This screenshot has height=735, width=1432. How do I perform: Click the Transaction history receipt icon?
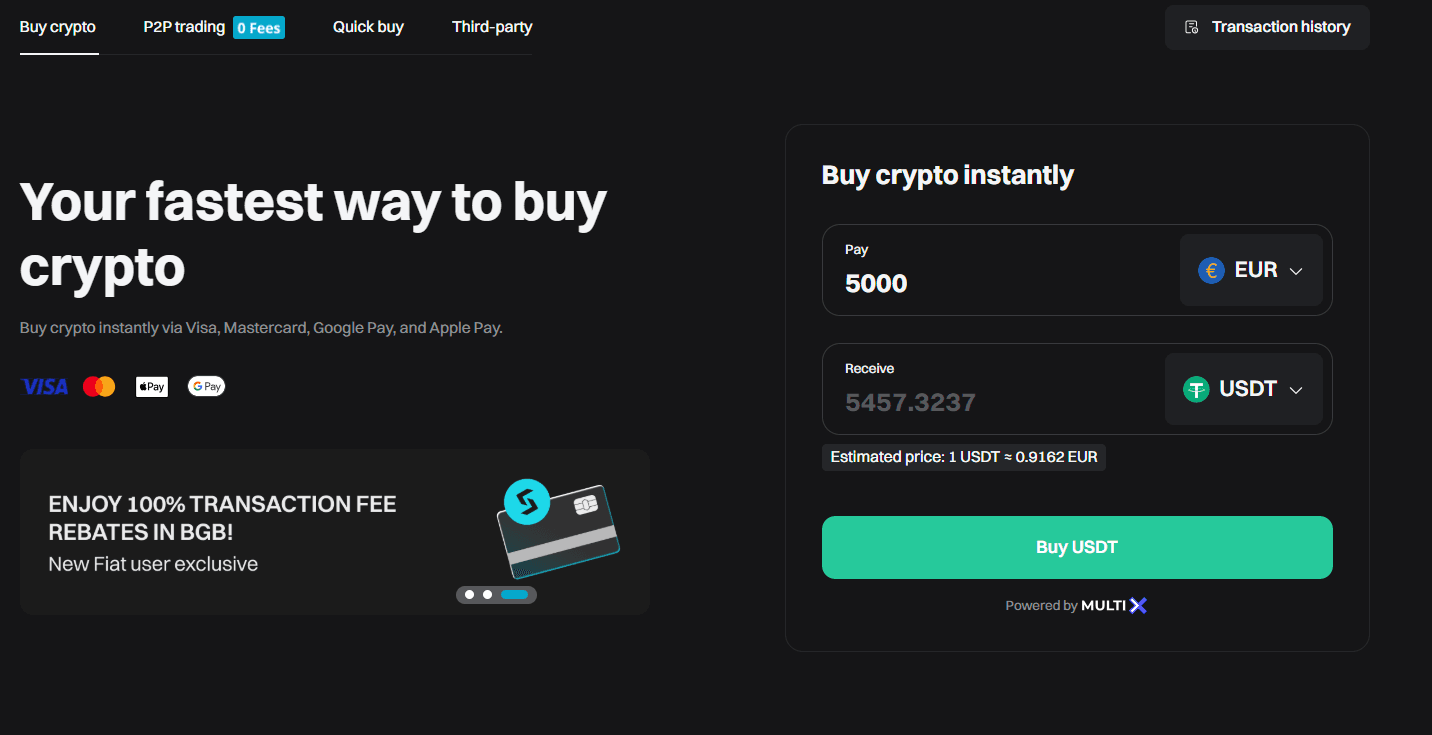click(1191, 27)
